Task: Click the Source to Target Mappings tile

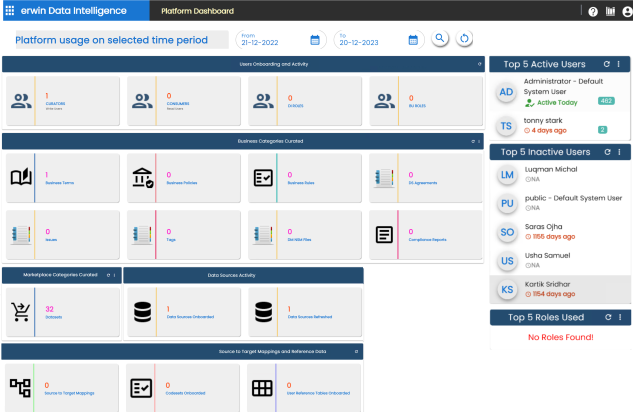Action: coord(61,387)
